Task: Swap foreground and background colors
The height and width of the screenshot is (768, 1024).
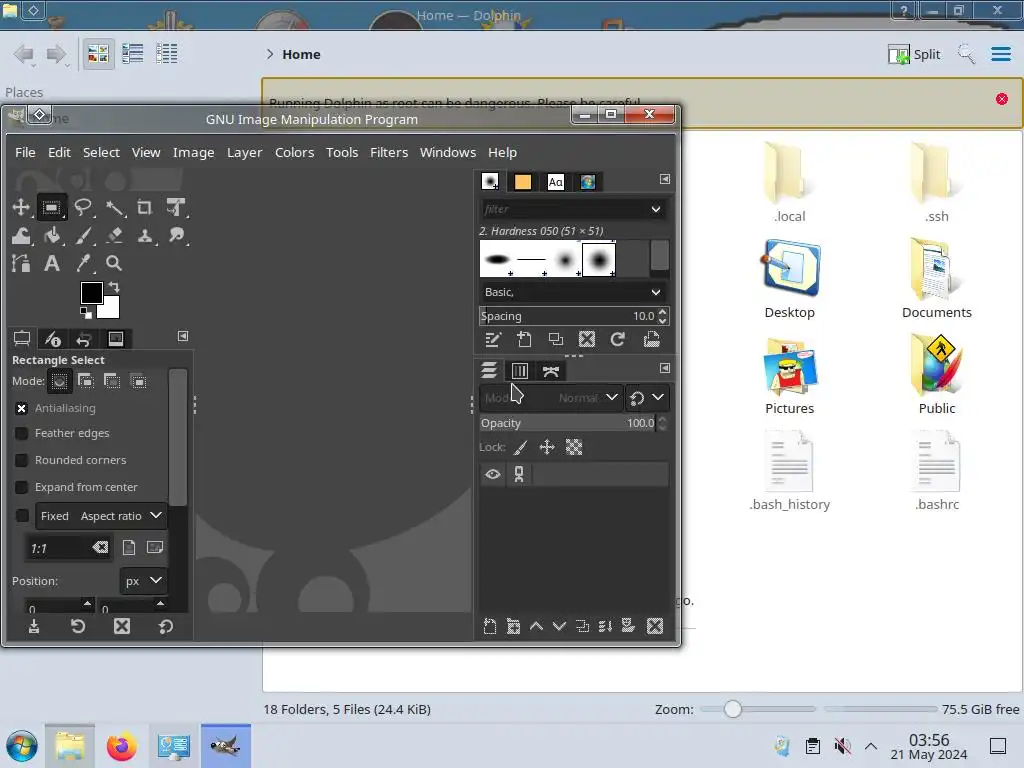Action: point(114,287)
